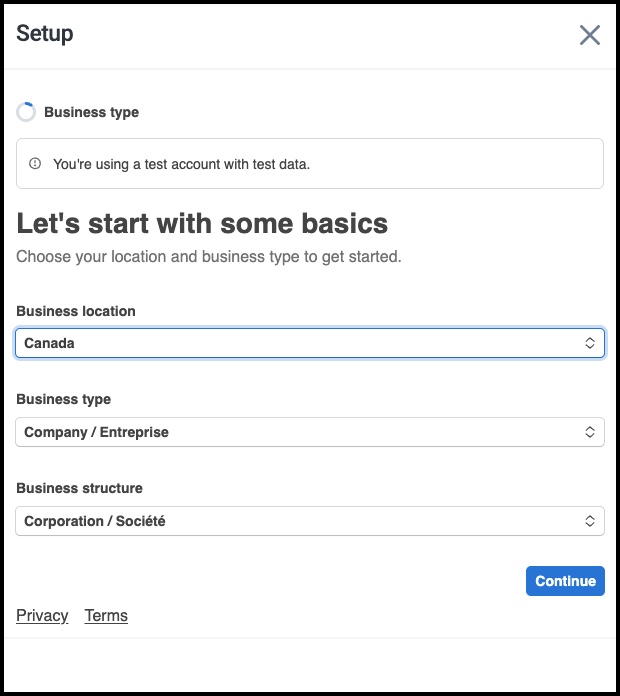Close the Setup dialog
The width and height of the screenshot is (620, 696).
click(590, 35)
